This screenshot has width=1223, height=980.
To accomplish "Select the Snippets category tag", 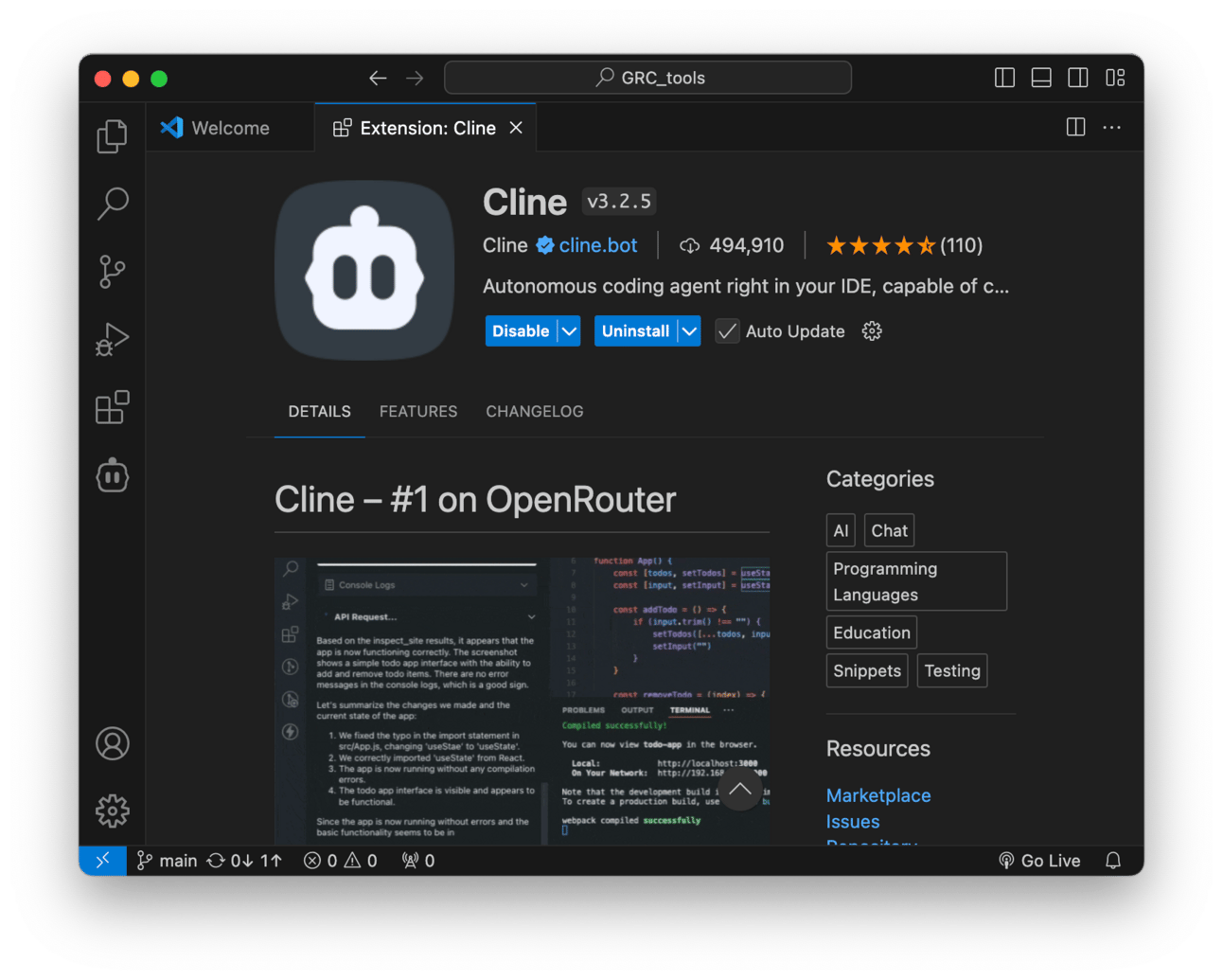I will tap(867, 670).
